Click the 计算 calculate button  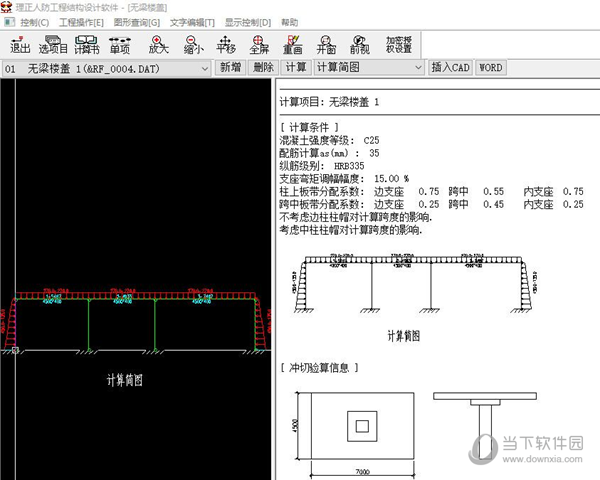[296, 68]
